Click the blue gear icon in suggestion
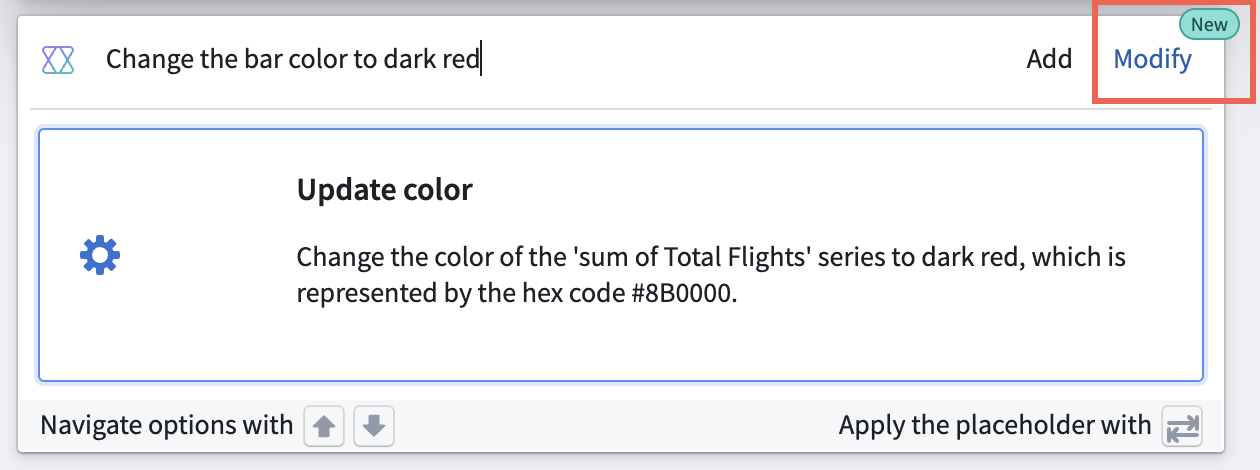 (x=100, y=255)
